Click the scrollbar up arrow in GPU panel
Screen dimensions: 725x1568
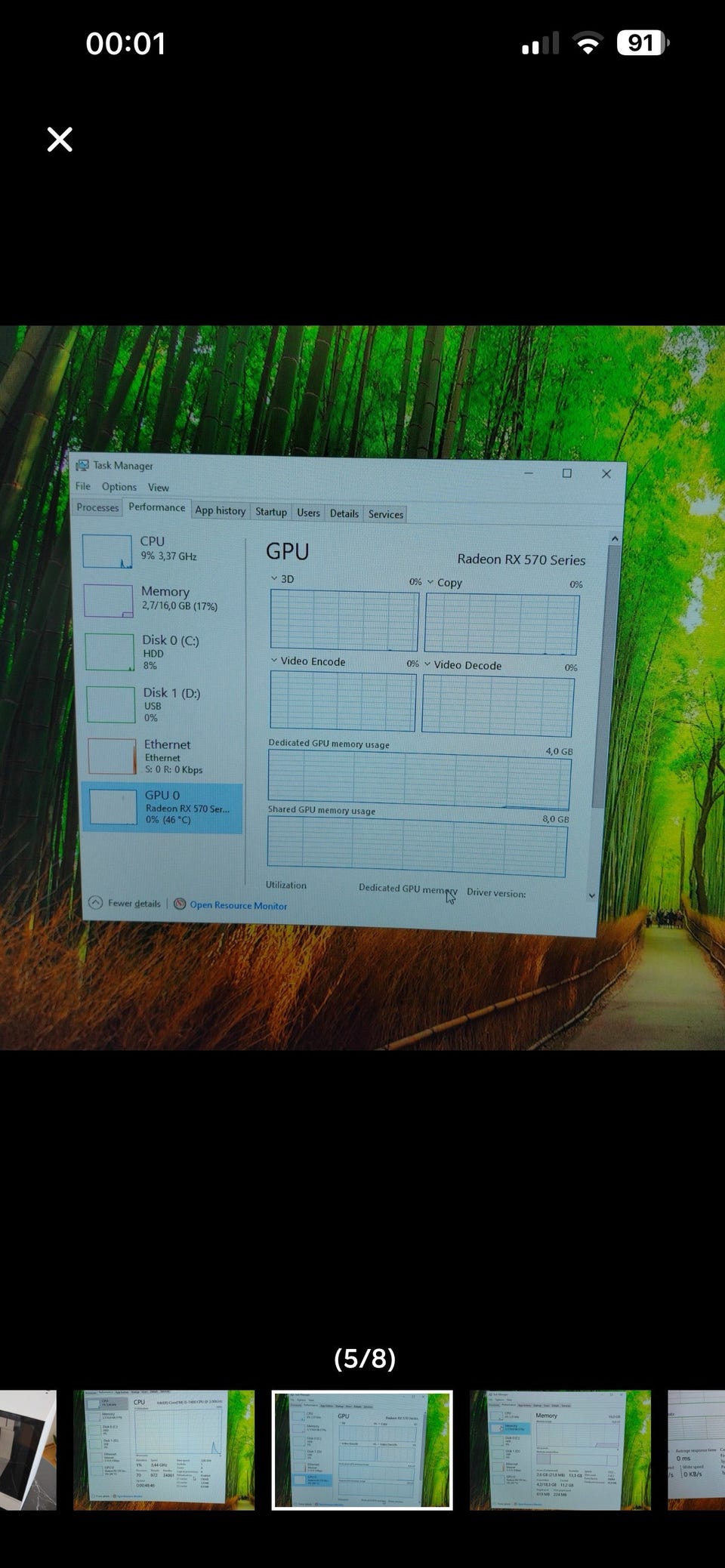tap(615, 538)
